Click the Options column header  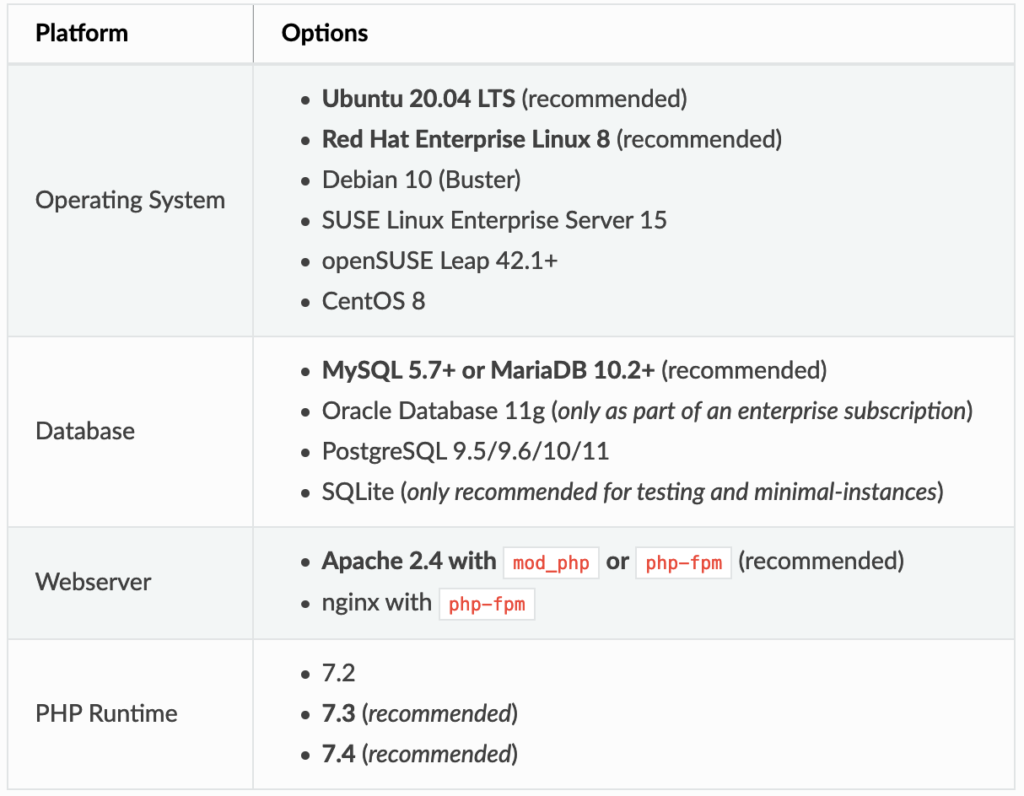[x=325, y=33]
